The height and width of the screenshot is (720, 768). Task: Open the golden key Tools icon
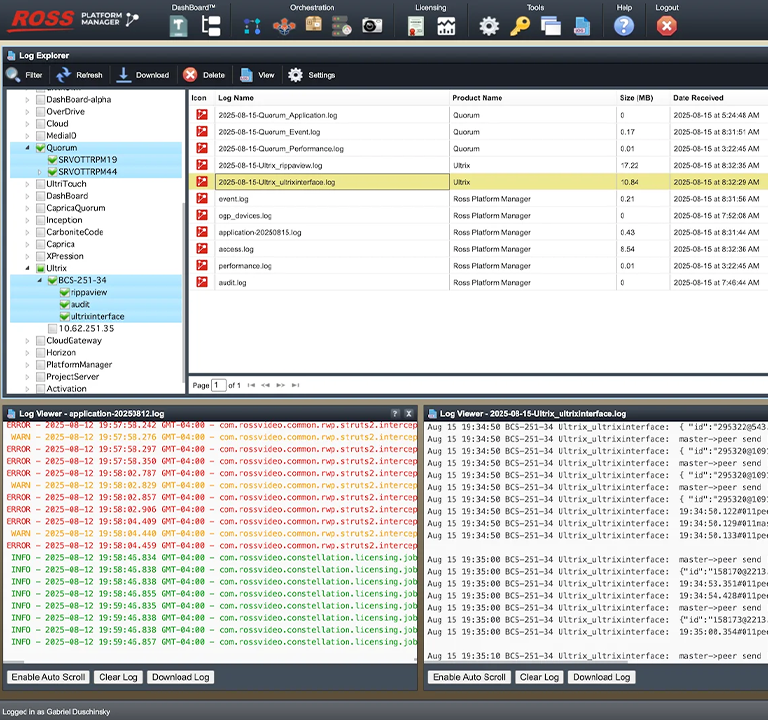[520, 26]
